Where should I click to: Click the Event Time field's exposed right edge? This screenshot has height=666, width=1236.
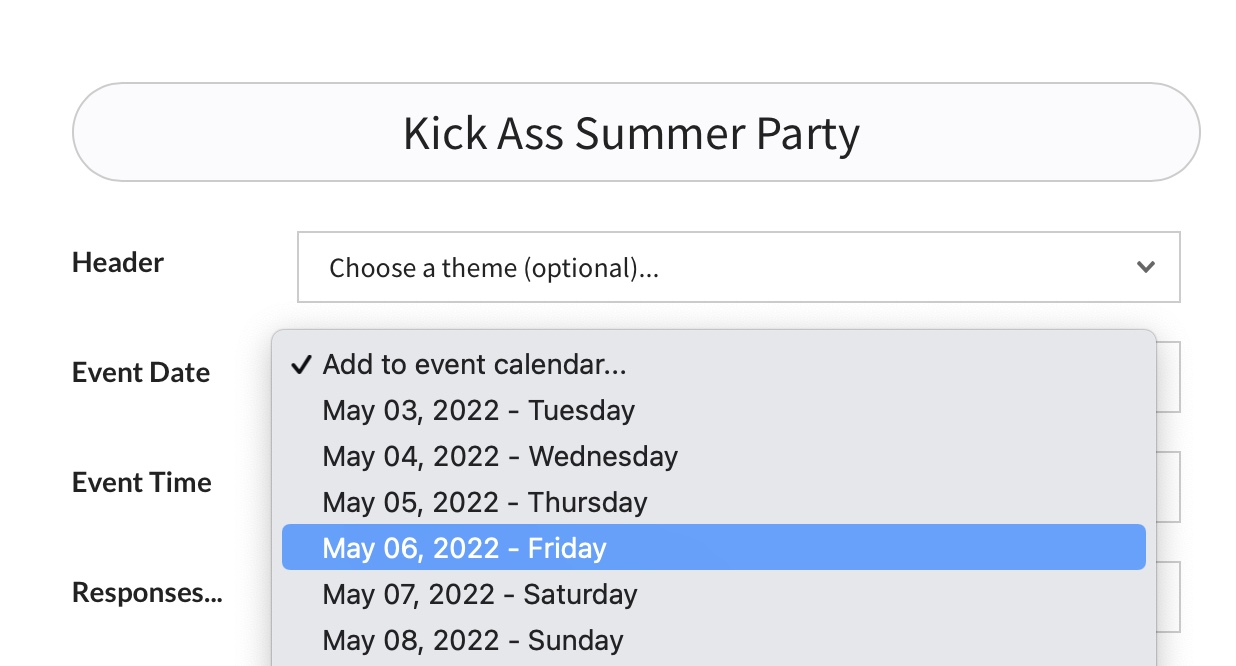(x=1169, y=487)
